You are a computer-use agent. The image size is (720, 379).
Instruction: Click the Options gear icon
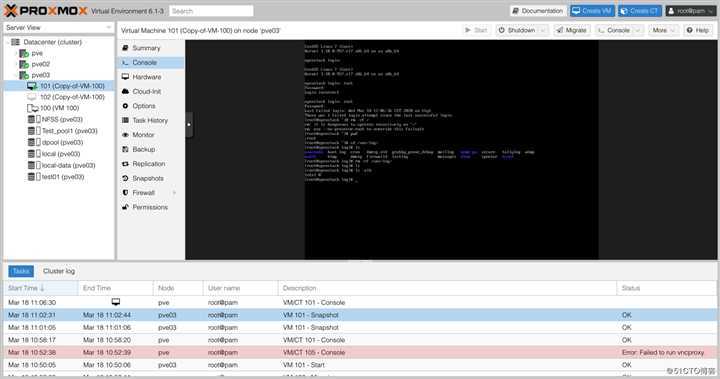click(125, 106)
